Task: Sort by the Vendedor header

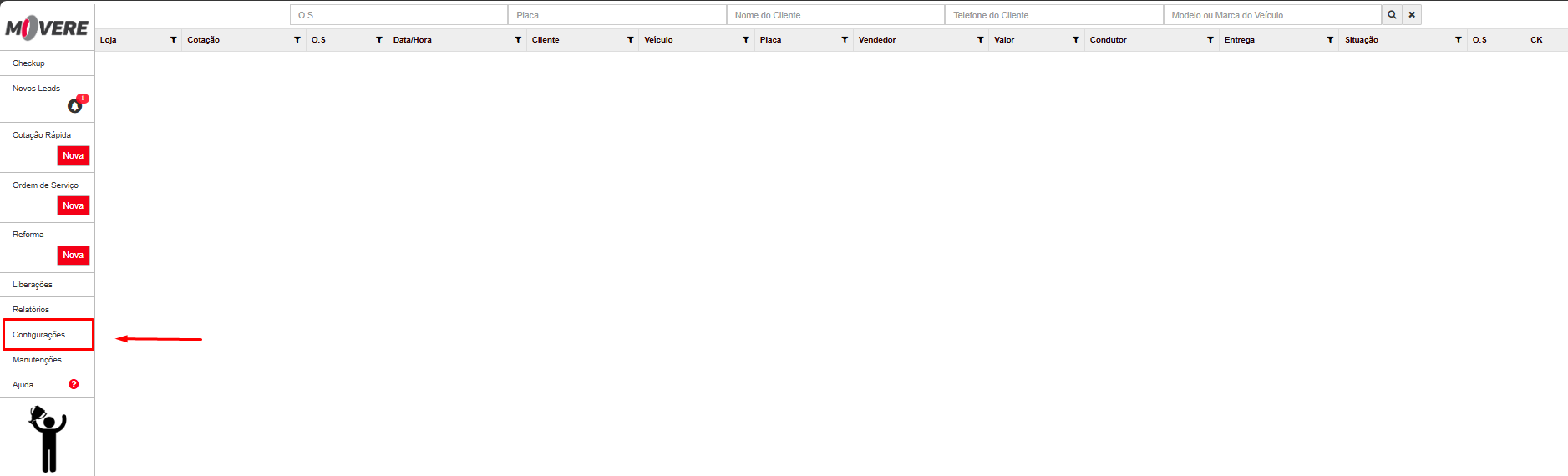Action: 877,40
